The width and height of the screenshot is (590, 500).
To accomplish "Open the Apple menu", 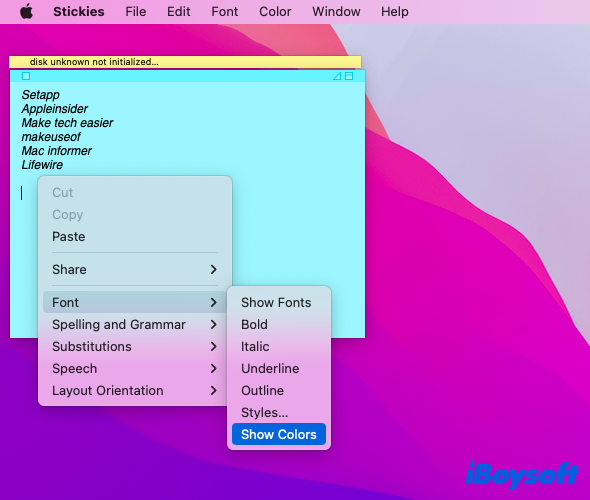I will pos(26,12).
